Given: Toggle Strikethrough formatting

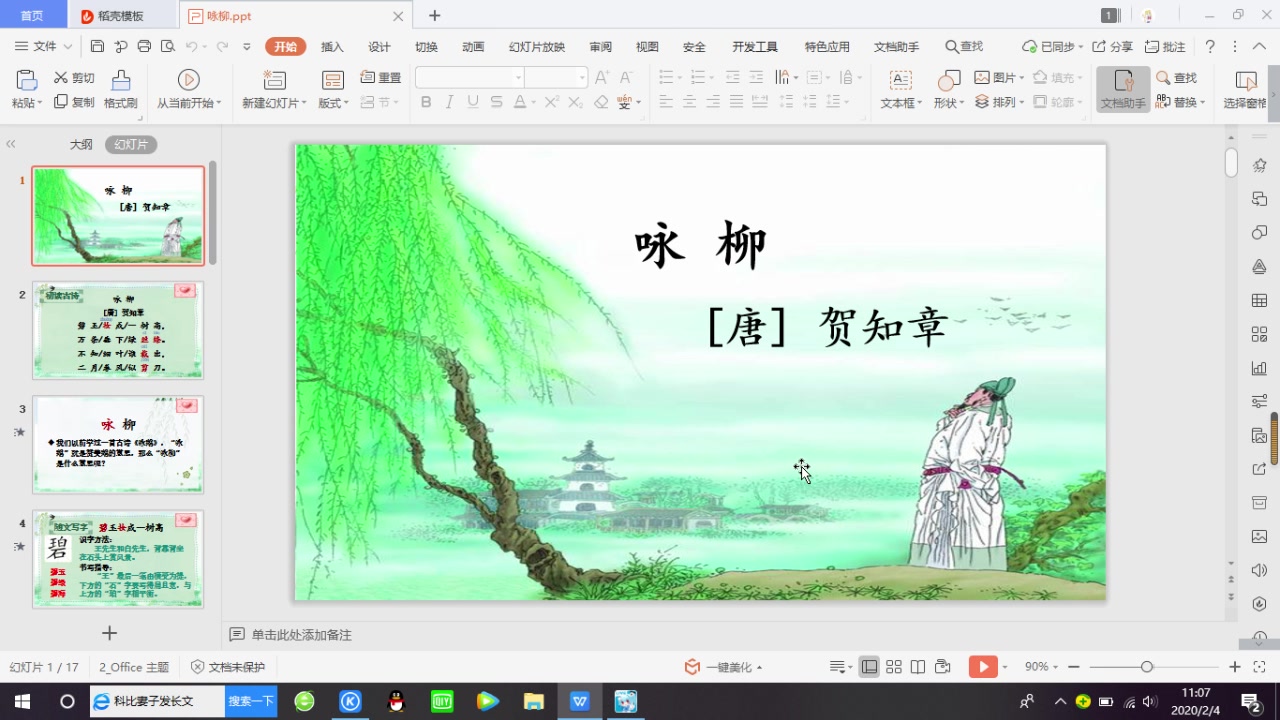Looking at the screenshot, I should [x=497, y=102].
